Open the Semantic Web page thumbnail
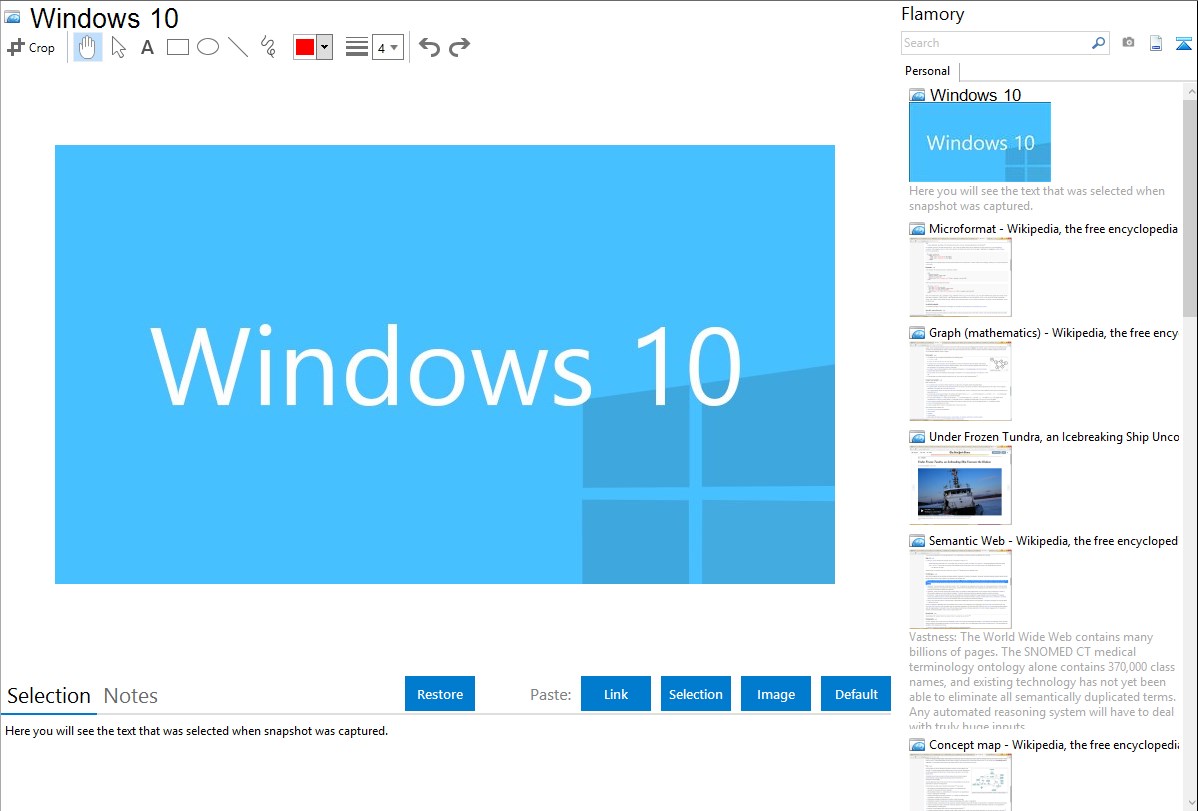Screen dimensions: 1198x811 point(960,589)
